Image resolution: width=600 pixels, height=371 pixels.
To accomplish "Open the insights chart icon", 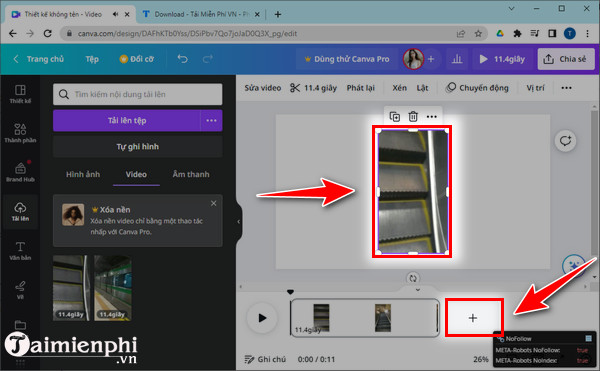I will pyautogui.click(x=457, y=59).
